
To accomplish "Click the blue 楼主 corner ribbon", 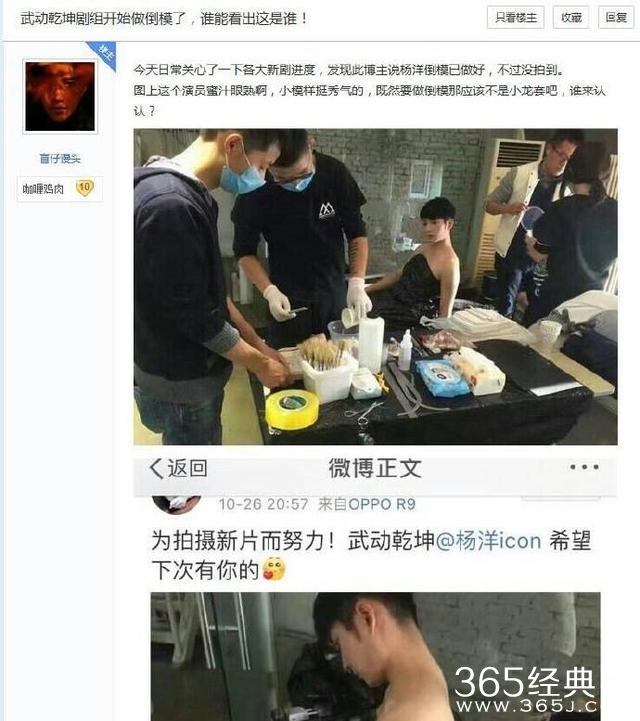I will point(103,55).
